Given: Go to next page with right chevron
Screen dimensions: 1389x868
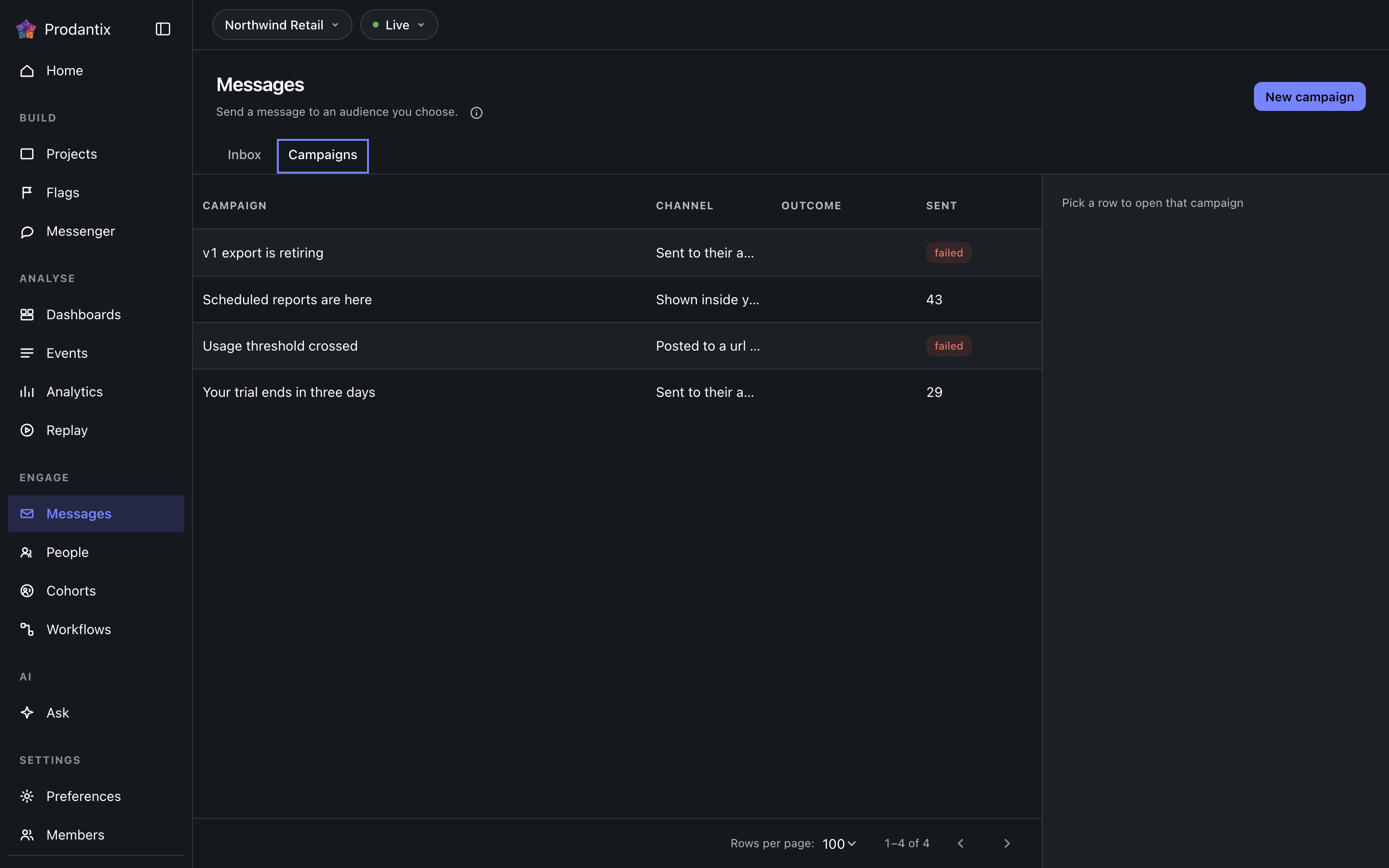Looking at the screenshot, I should 1007,843.
